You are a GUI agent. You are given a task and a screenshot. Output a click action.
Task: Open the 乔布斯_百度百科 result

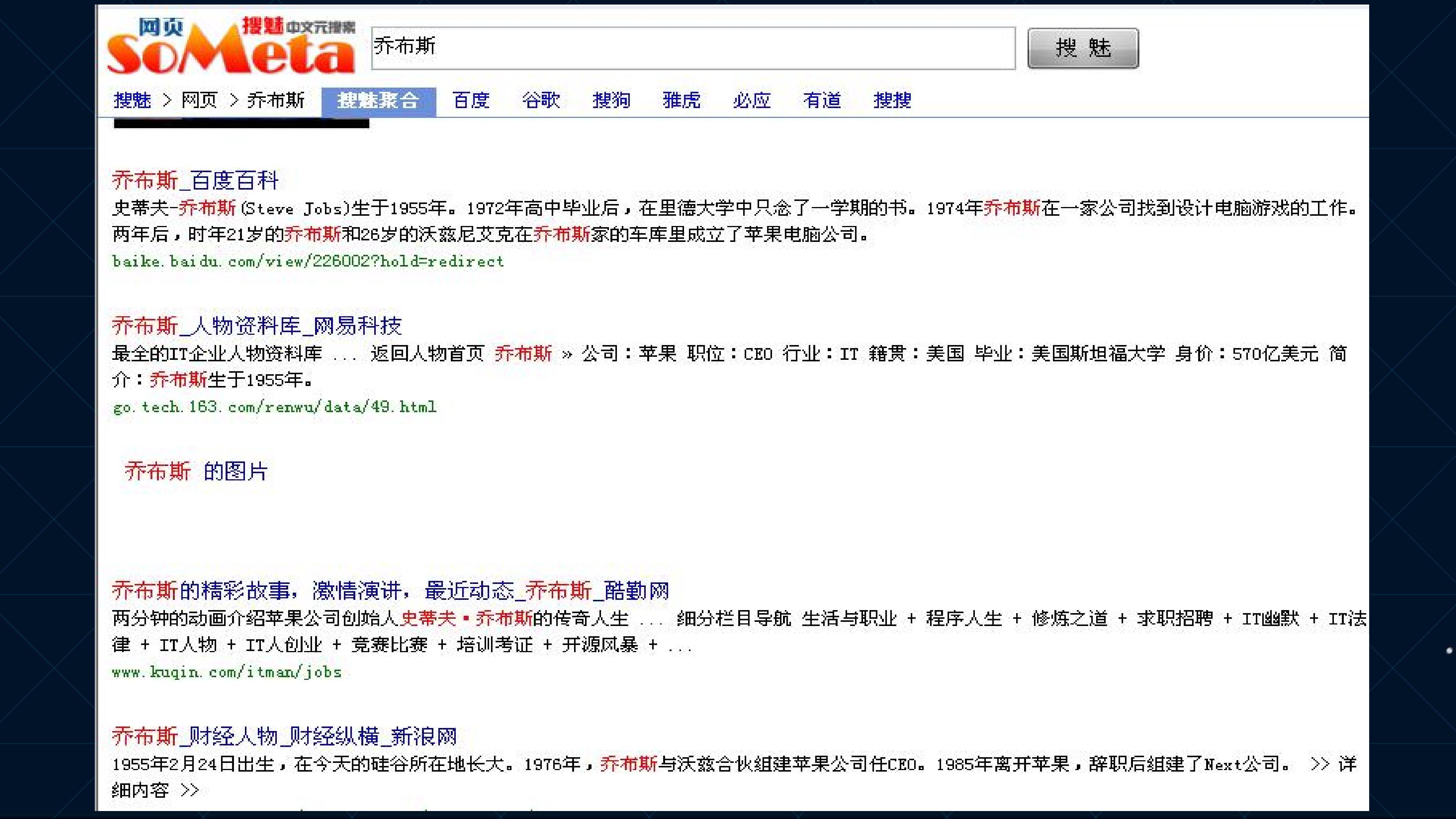pyautogui.click(x=196, y=180)
